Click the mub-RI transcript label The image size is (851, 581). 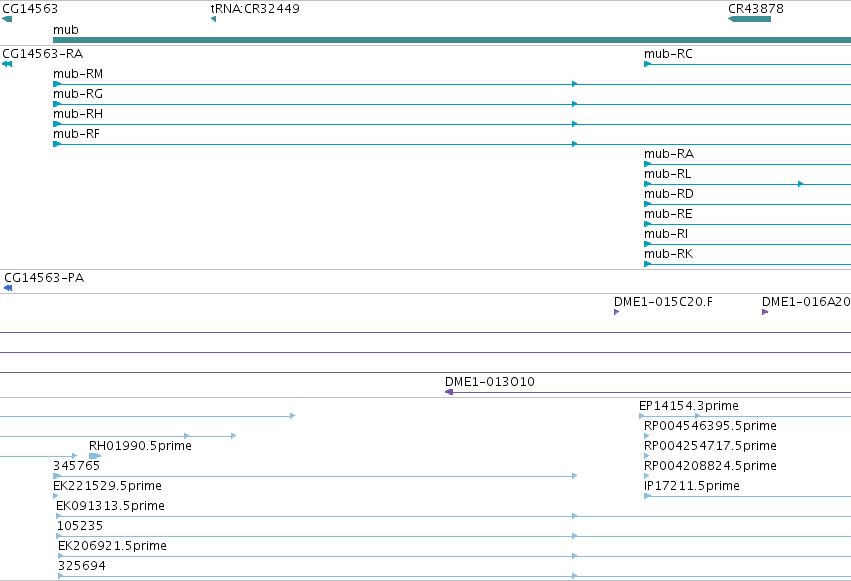[666, 234]
